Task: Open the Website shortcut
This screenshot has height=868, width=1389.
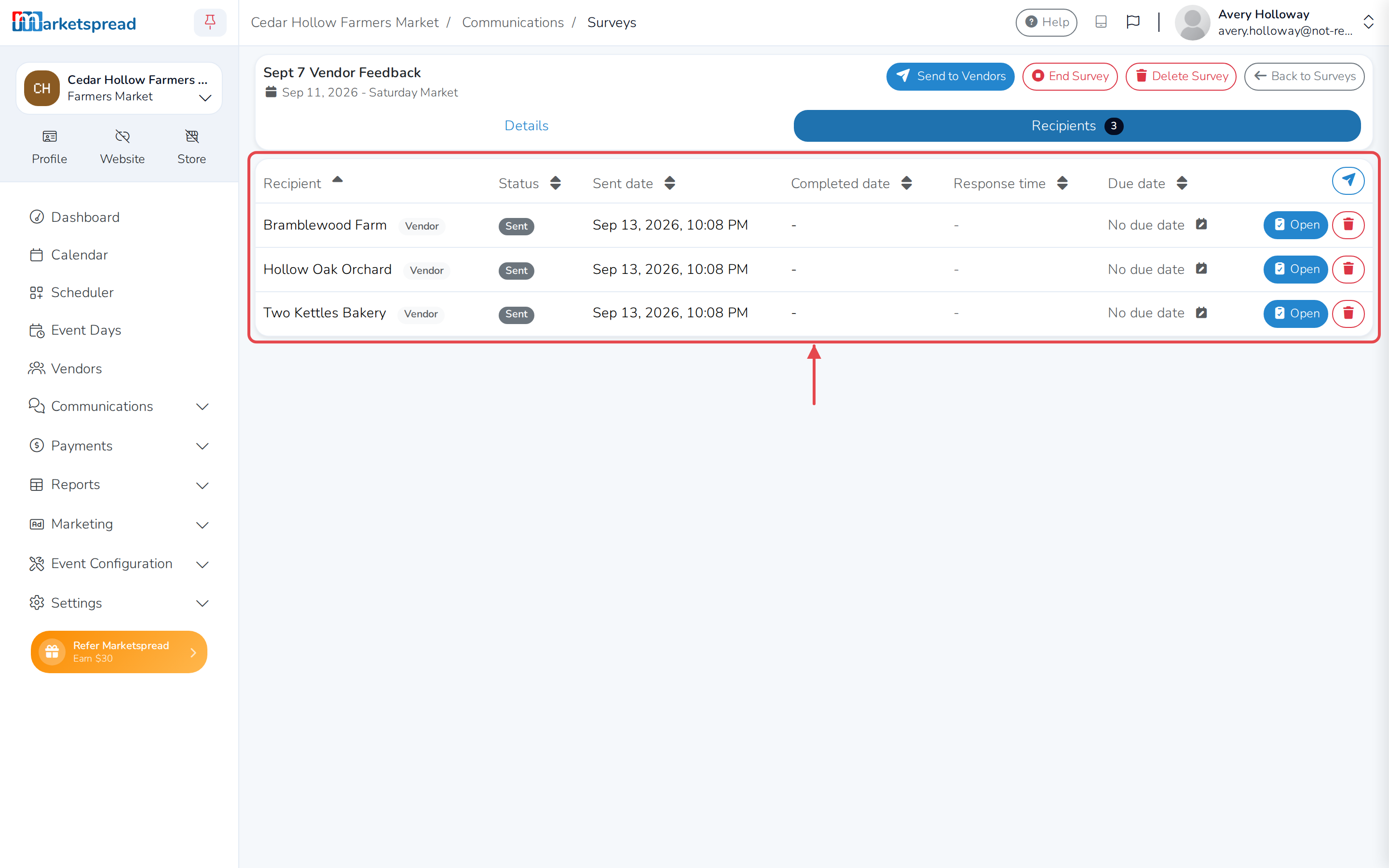Action: point(122,147)
